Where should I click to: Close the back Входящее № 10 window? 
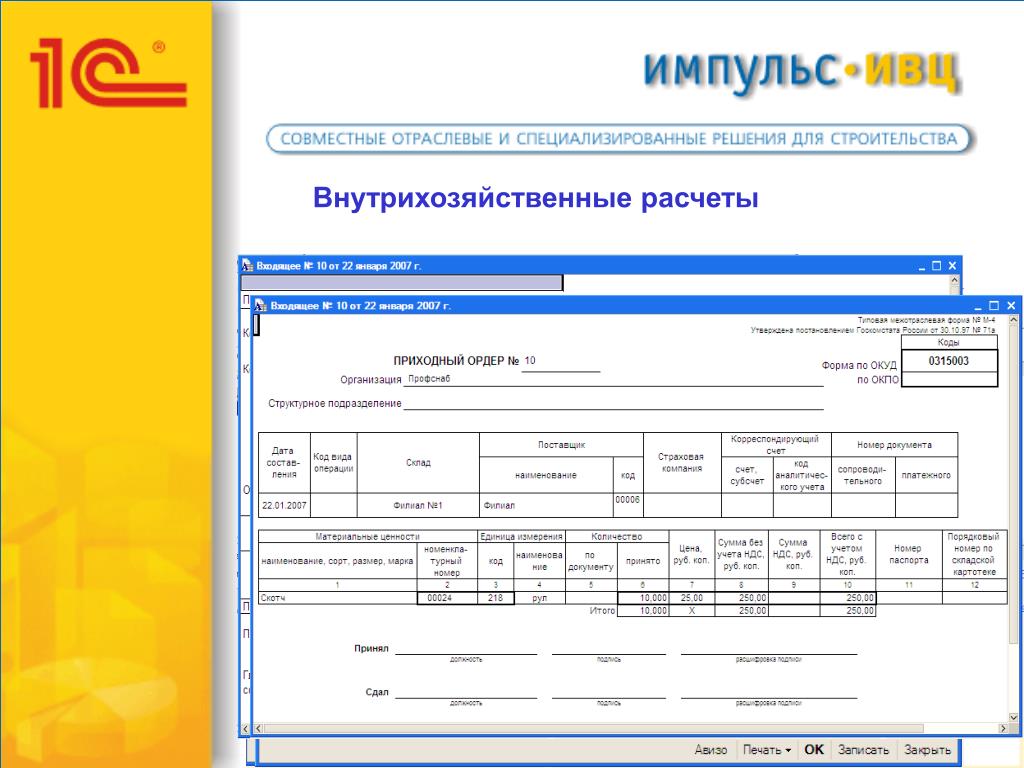[952, 266]
